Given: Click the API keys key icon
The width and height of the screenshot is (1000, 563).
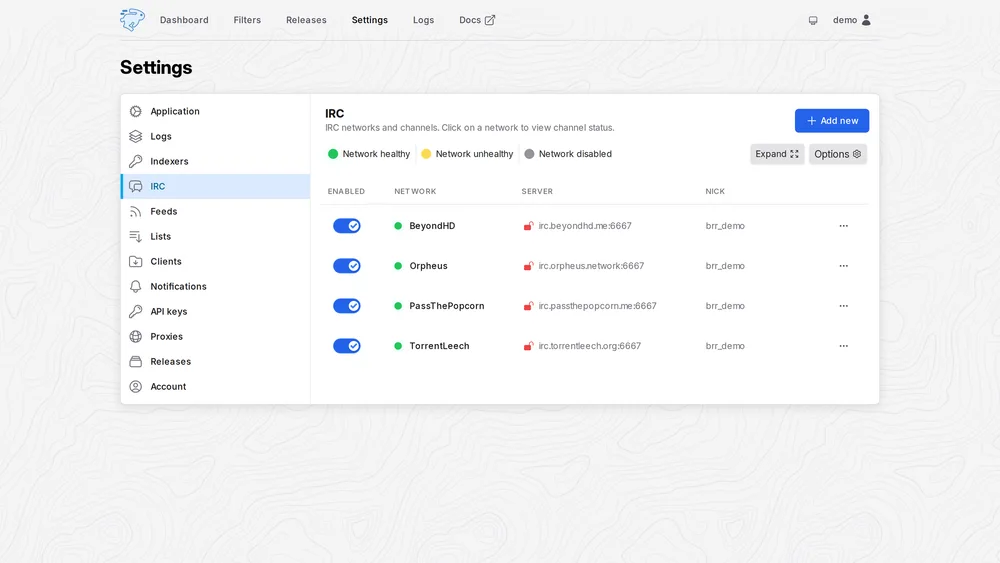Looking at the screenshot, I should [x=135, y=311].
